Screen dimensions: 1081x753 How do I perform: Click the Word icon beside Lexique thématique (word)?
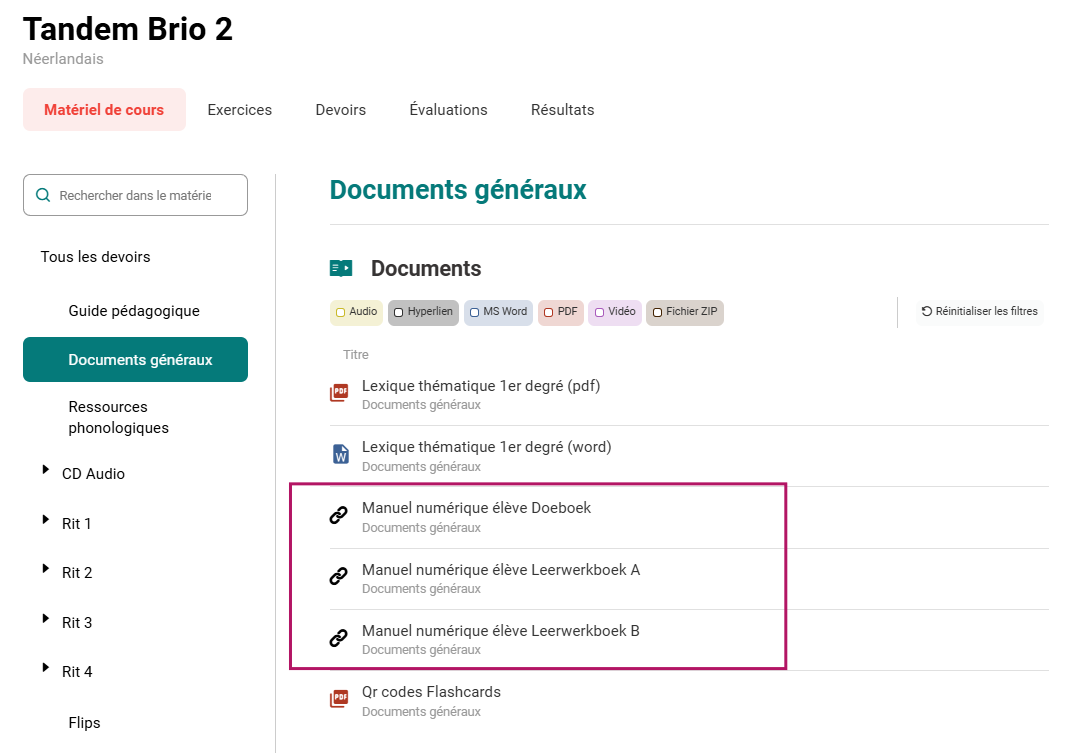[341, 454]
